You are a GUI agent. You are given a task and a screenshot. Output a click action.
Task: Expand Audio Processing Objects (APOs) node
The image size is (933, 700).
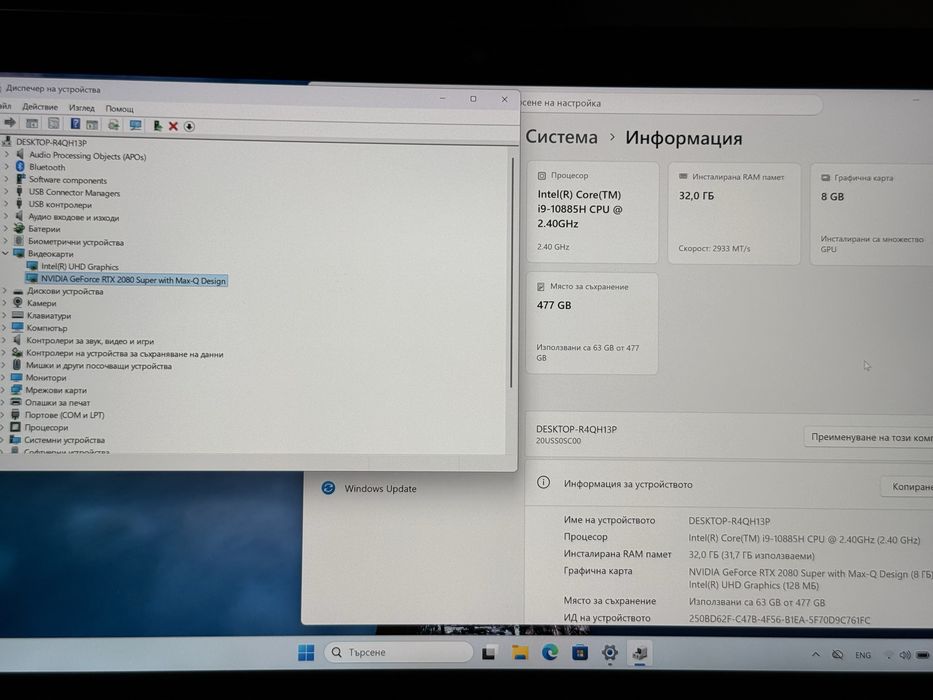click(7, 154)
